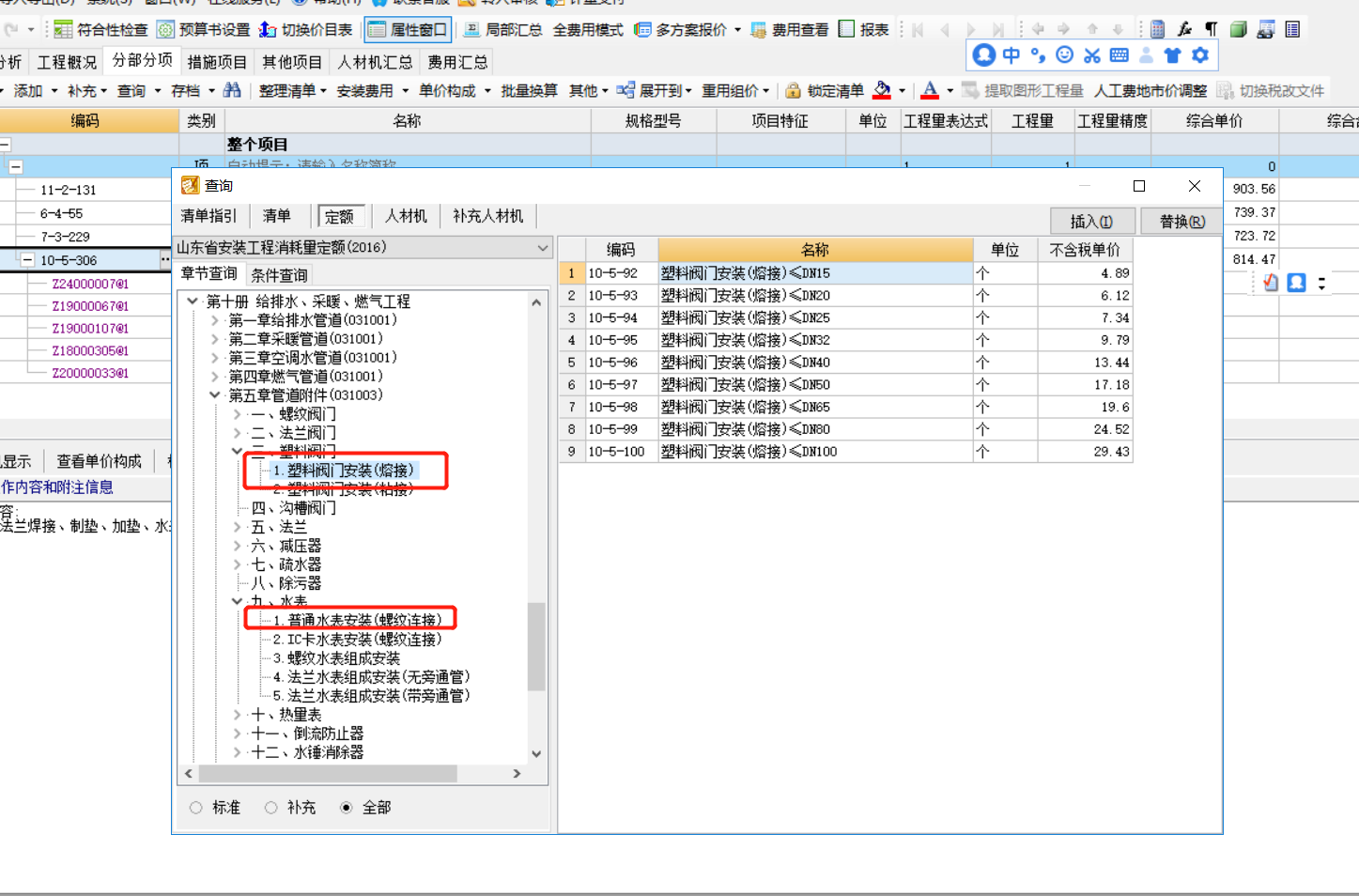Open the 清单指引 tab in query dialog
This screenshot has width=1359, height=896.
click(x=208, y=216)
